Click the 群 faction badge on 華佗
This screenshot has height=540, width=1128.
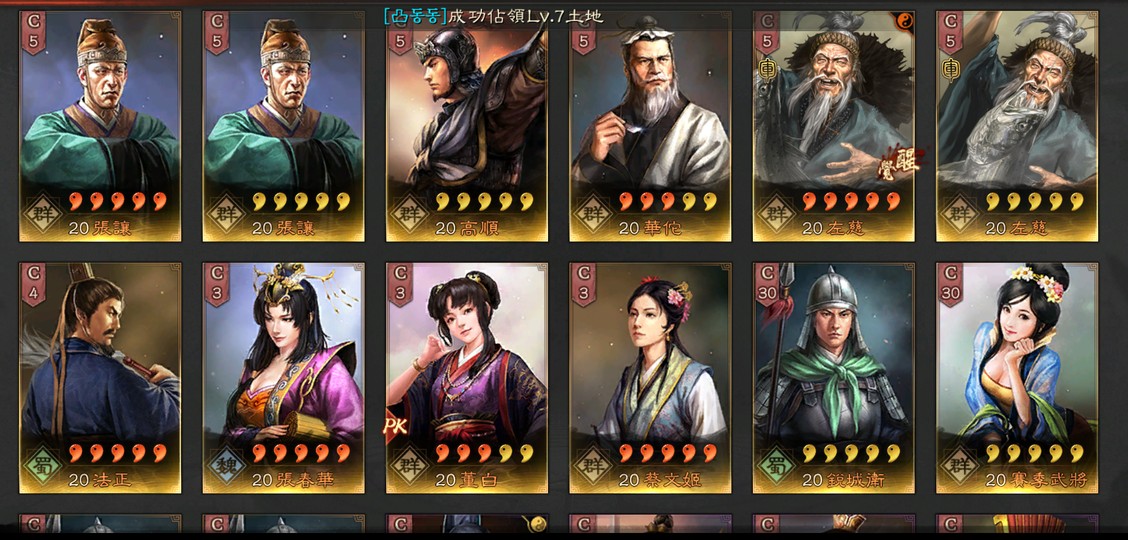tap(591, 212)
